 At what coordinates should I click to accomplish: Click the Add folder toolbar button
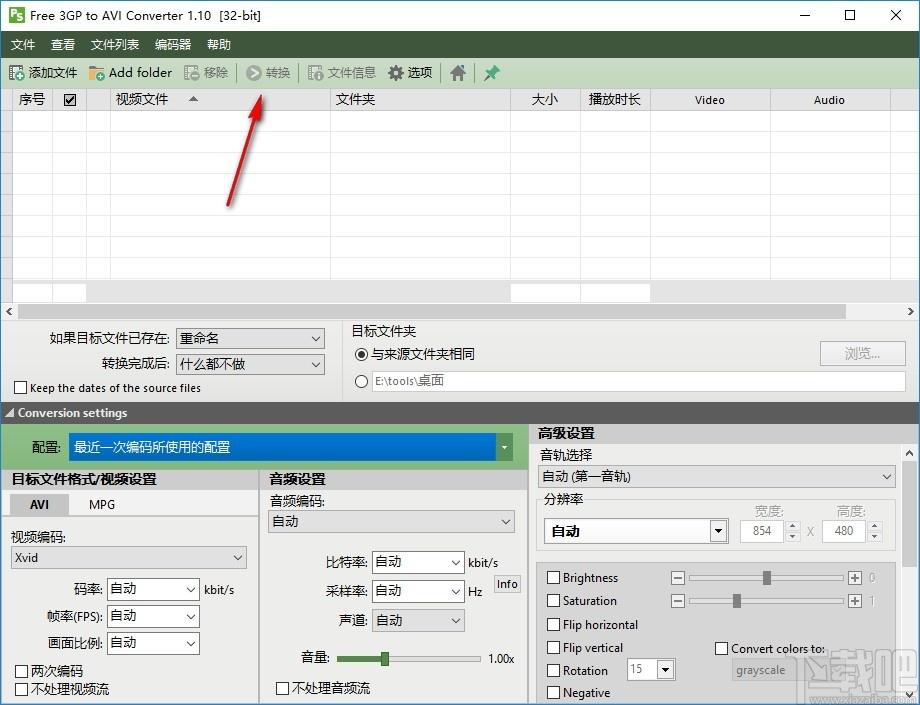click(x=130, y=73)
